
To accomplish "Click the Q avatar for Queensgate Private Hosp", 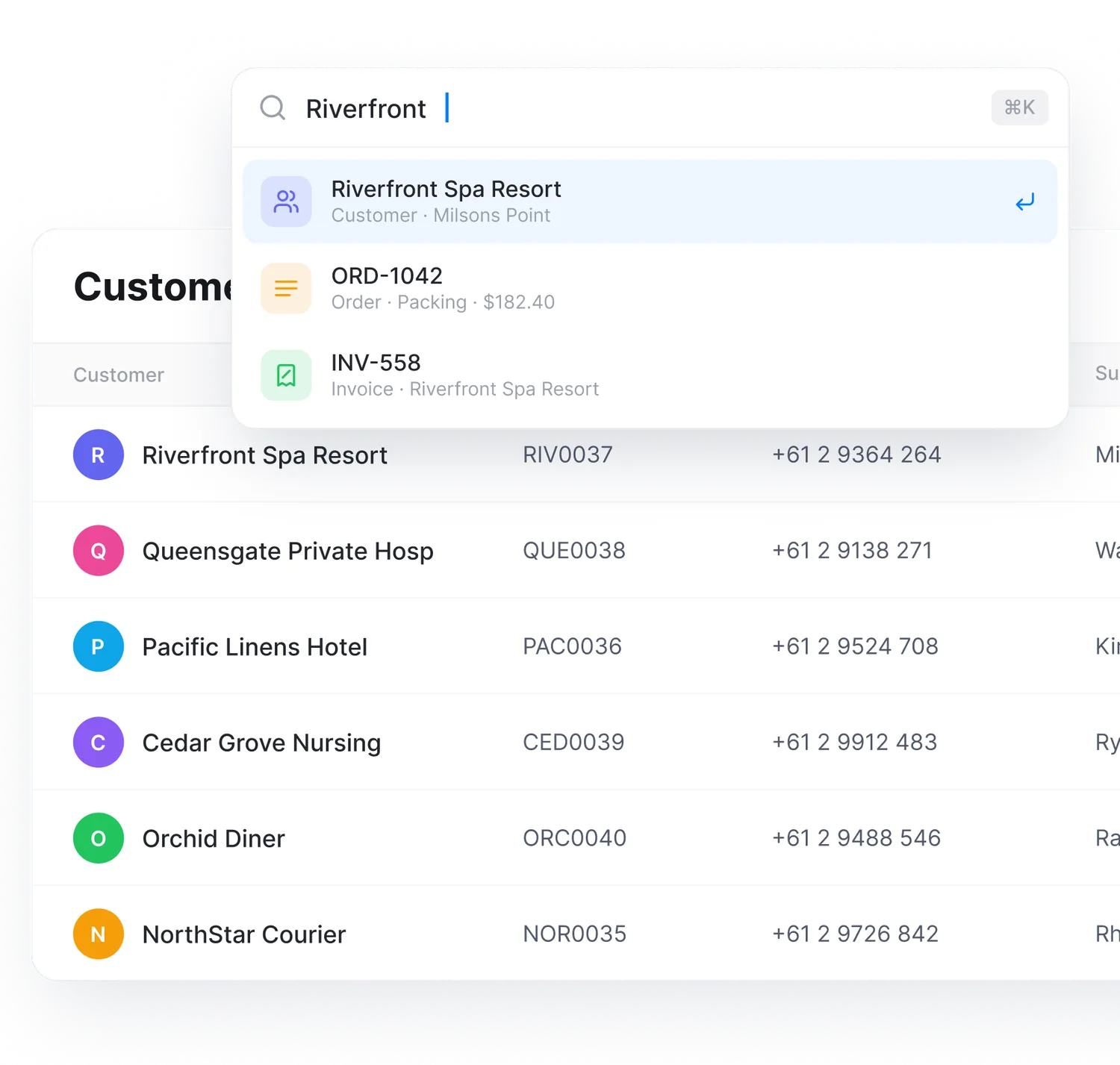I will click(x=99, y=551).
